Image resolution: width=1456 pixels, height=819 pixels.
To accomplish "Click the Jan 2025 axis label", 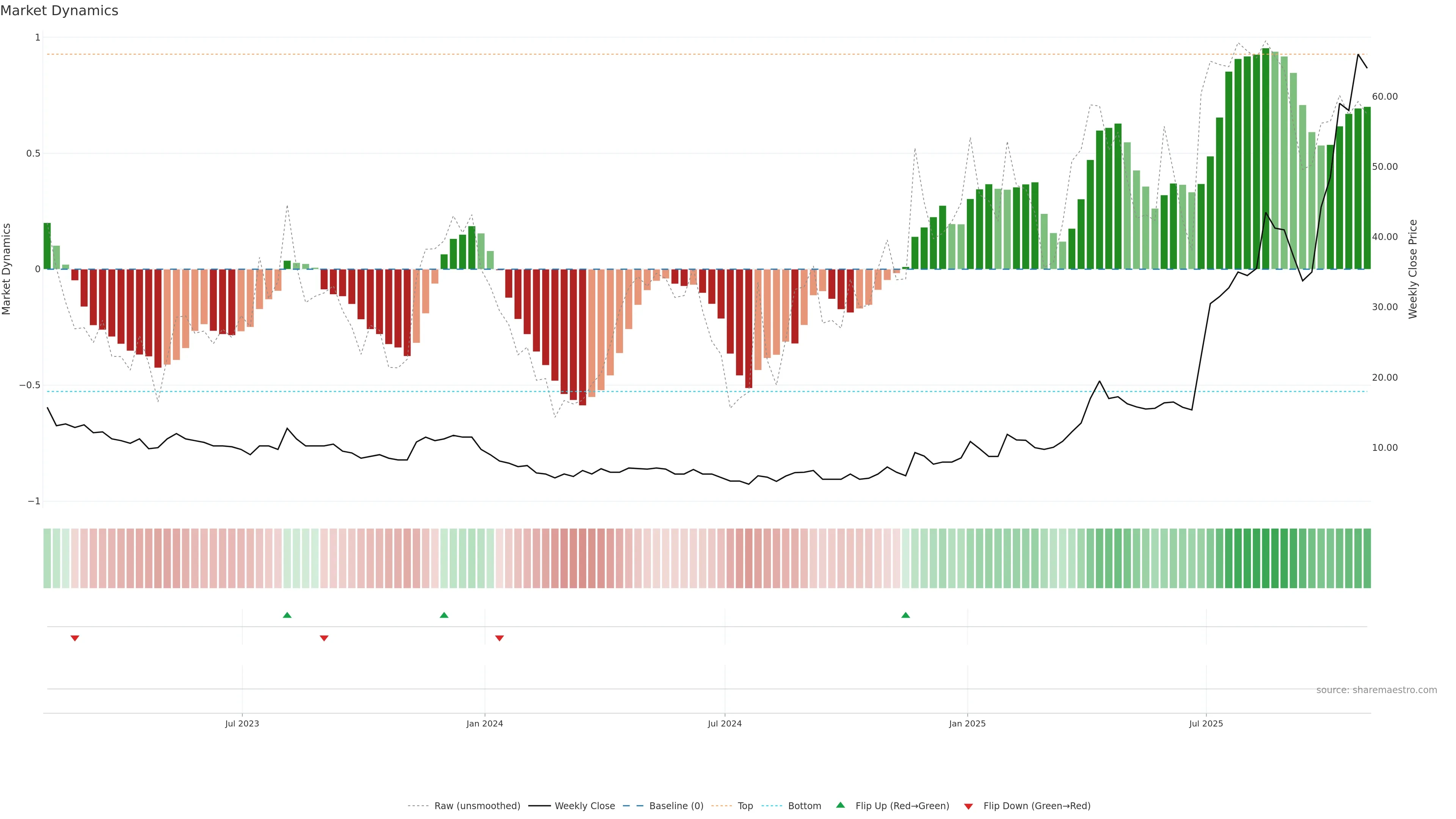I will pyautogui.click(x=967, y=723).
